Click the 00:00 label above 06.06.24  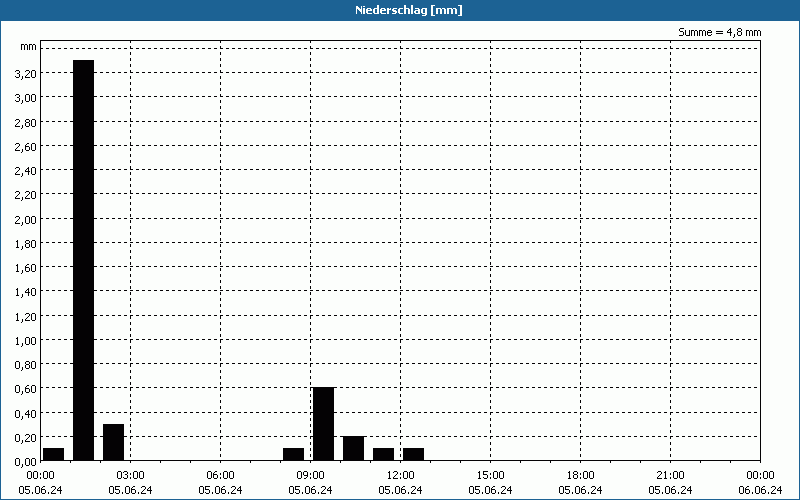pos(760,476)
